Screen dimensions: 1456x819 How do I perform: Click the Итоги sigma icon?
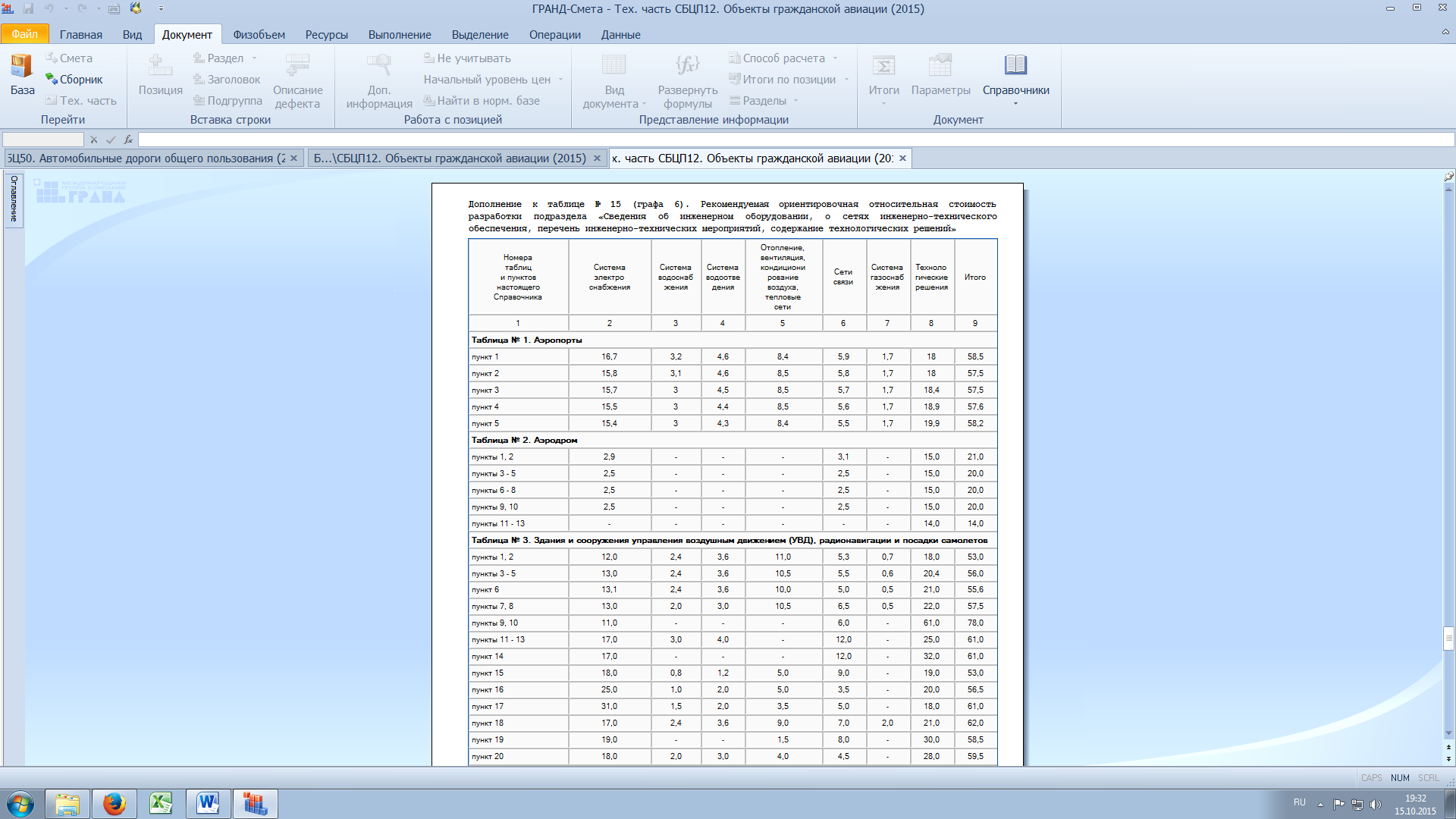[883, 66]
